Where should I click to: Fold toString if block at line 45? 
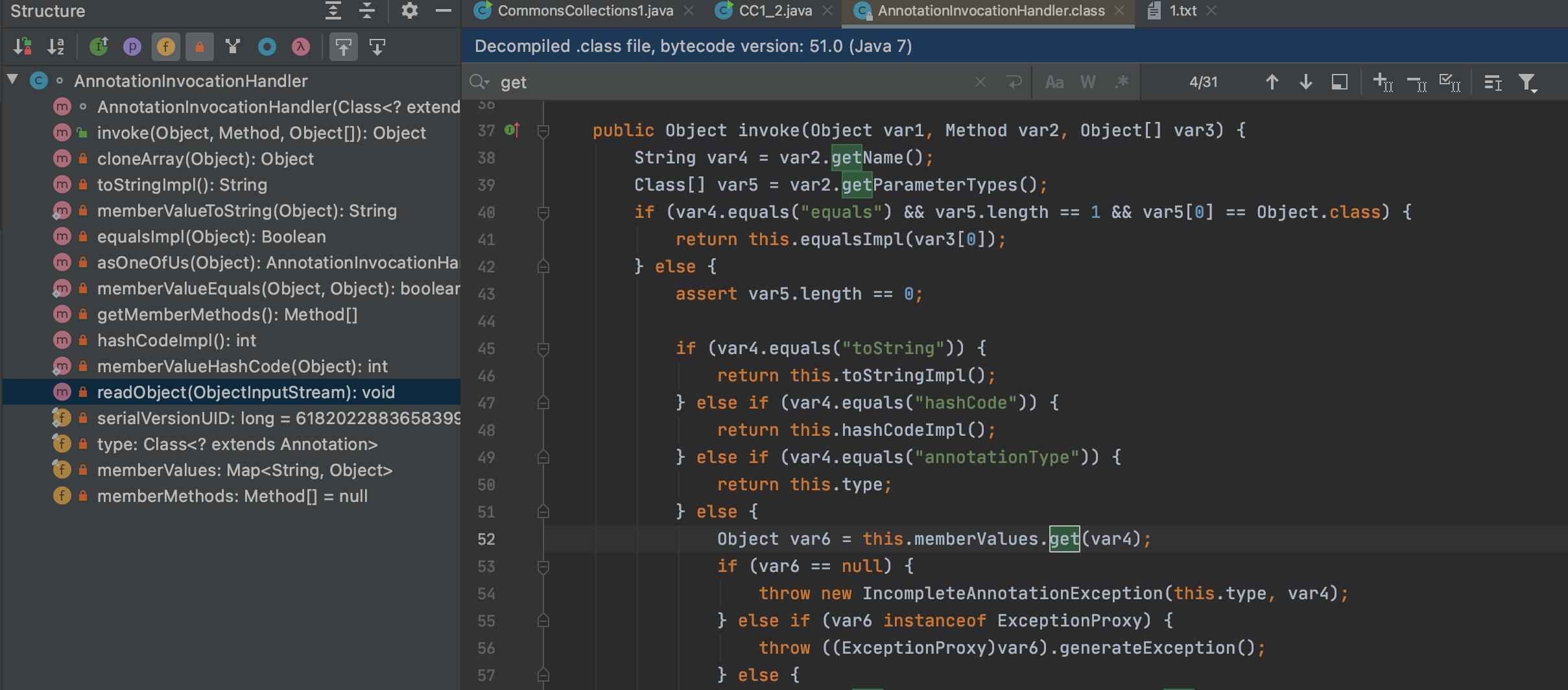tap(543, 349)
